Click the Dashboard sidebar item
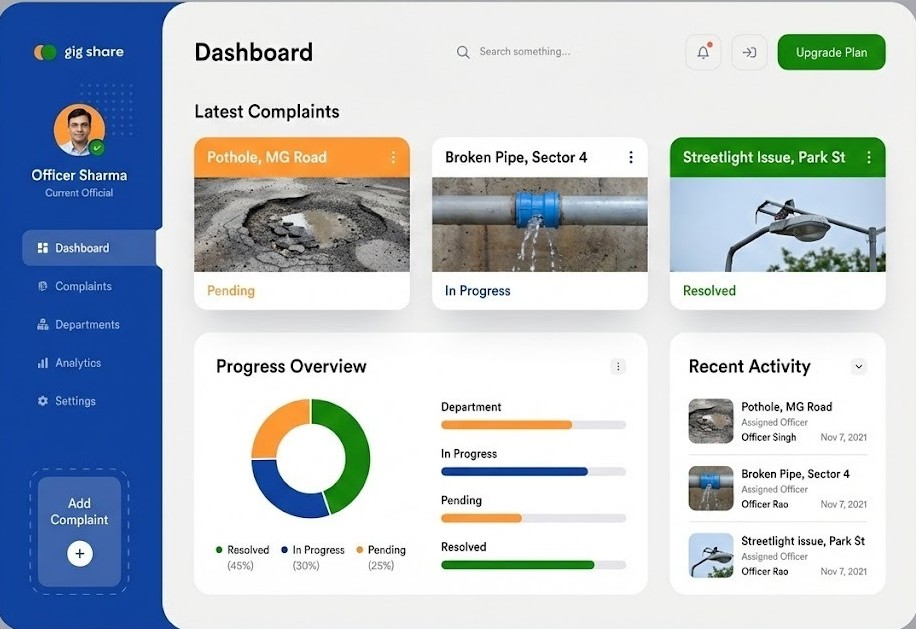 tap(82, 248)
